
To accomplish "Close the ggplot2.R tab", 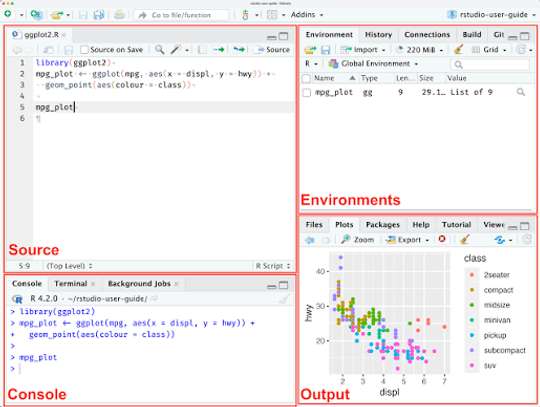I will click(64, 35).
